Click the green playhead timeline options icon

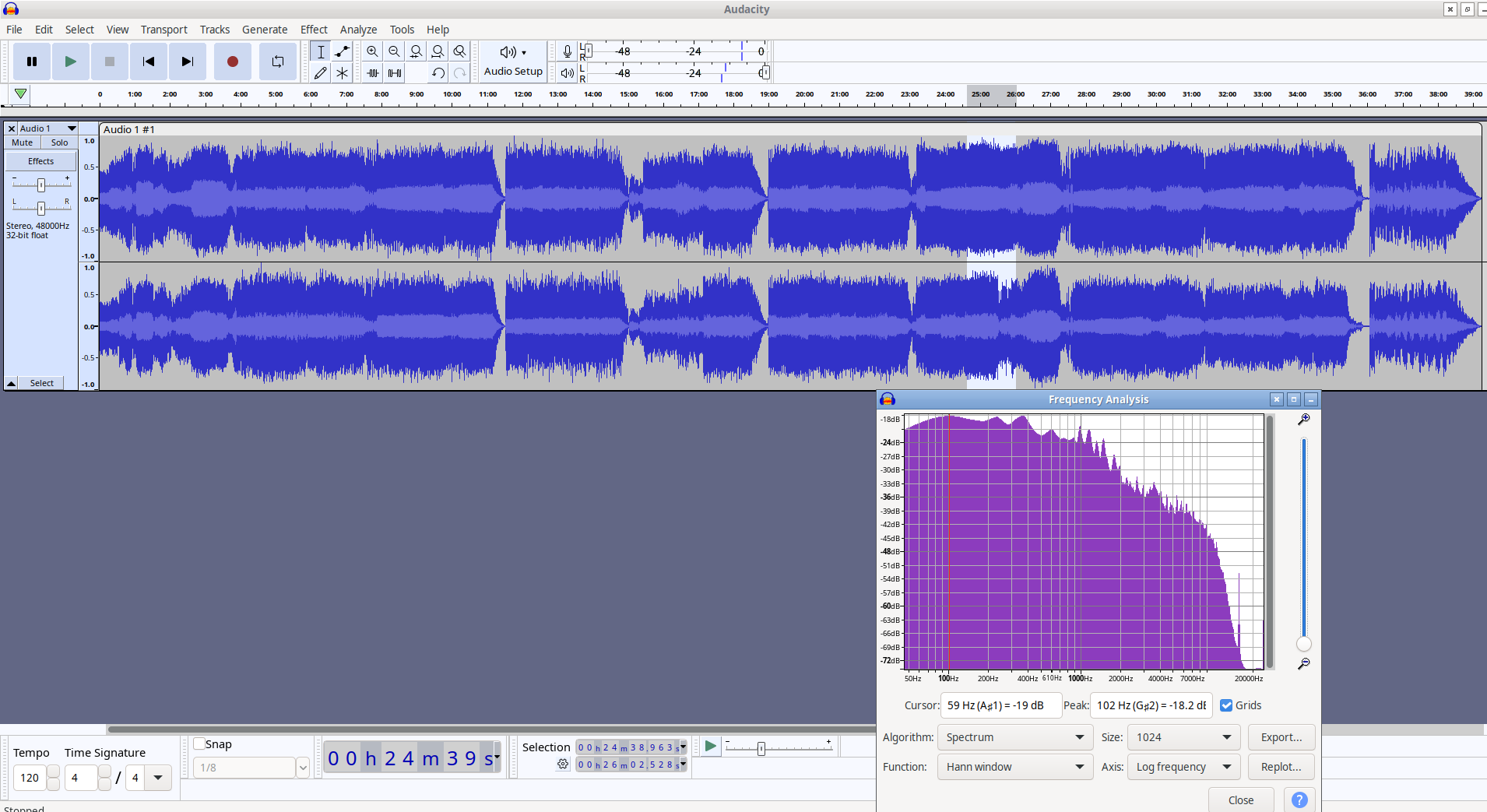click(21, 94)
